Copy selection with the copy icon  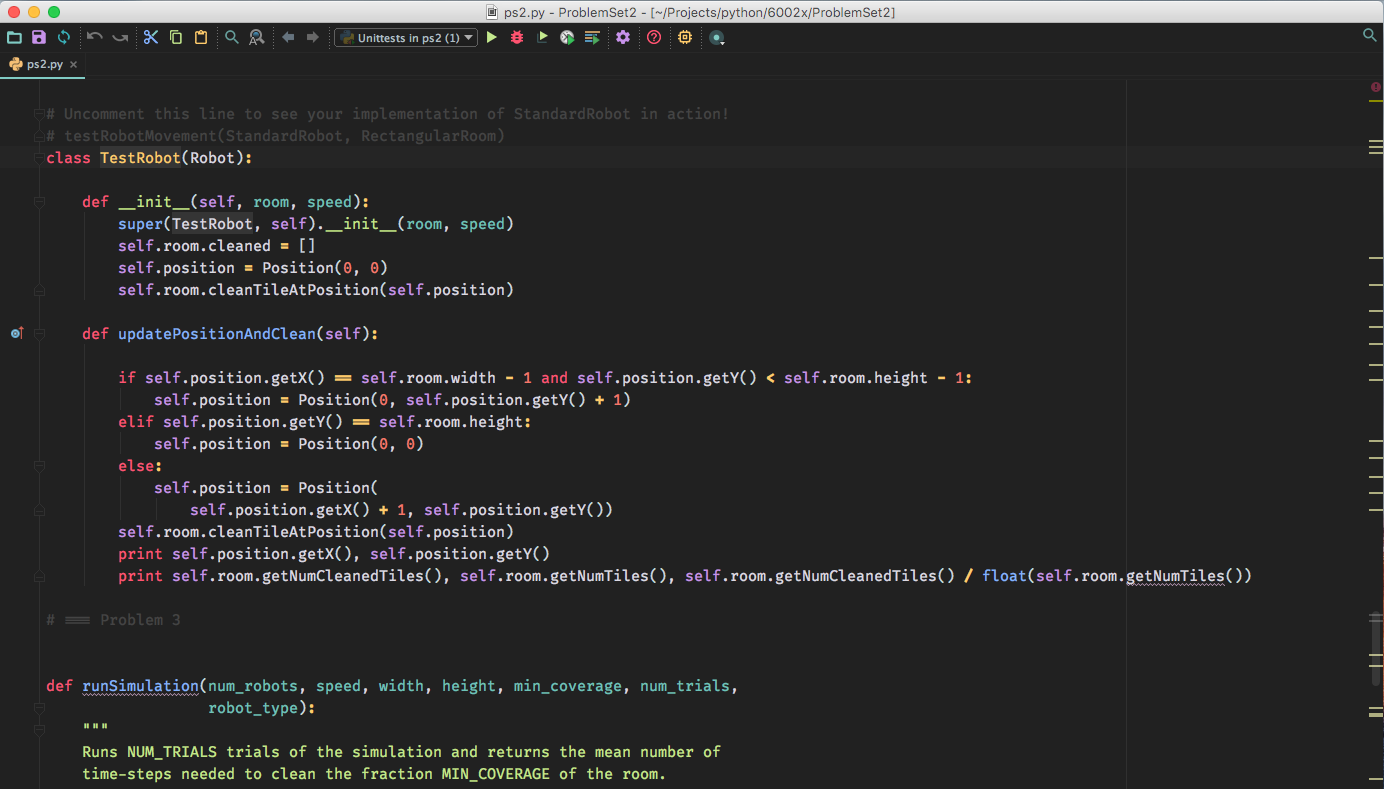[x=176, y=37]
